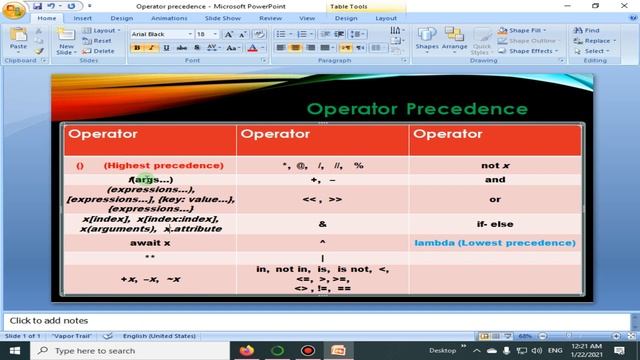Image resolution: width=640 pixels, height=360 pixels.
Task: Click the Reset slide button
Action: pos(97,41)
